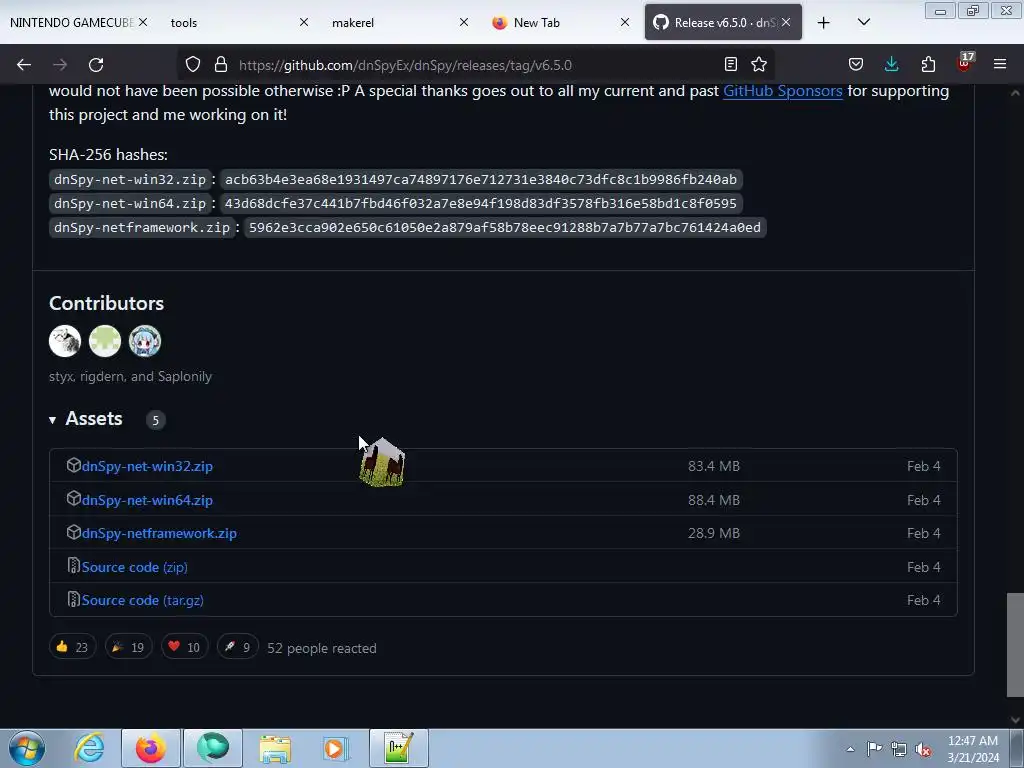Bookmark this page with the star
This screenshot has width=1024, height=768.
coord(759,64)
